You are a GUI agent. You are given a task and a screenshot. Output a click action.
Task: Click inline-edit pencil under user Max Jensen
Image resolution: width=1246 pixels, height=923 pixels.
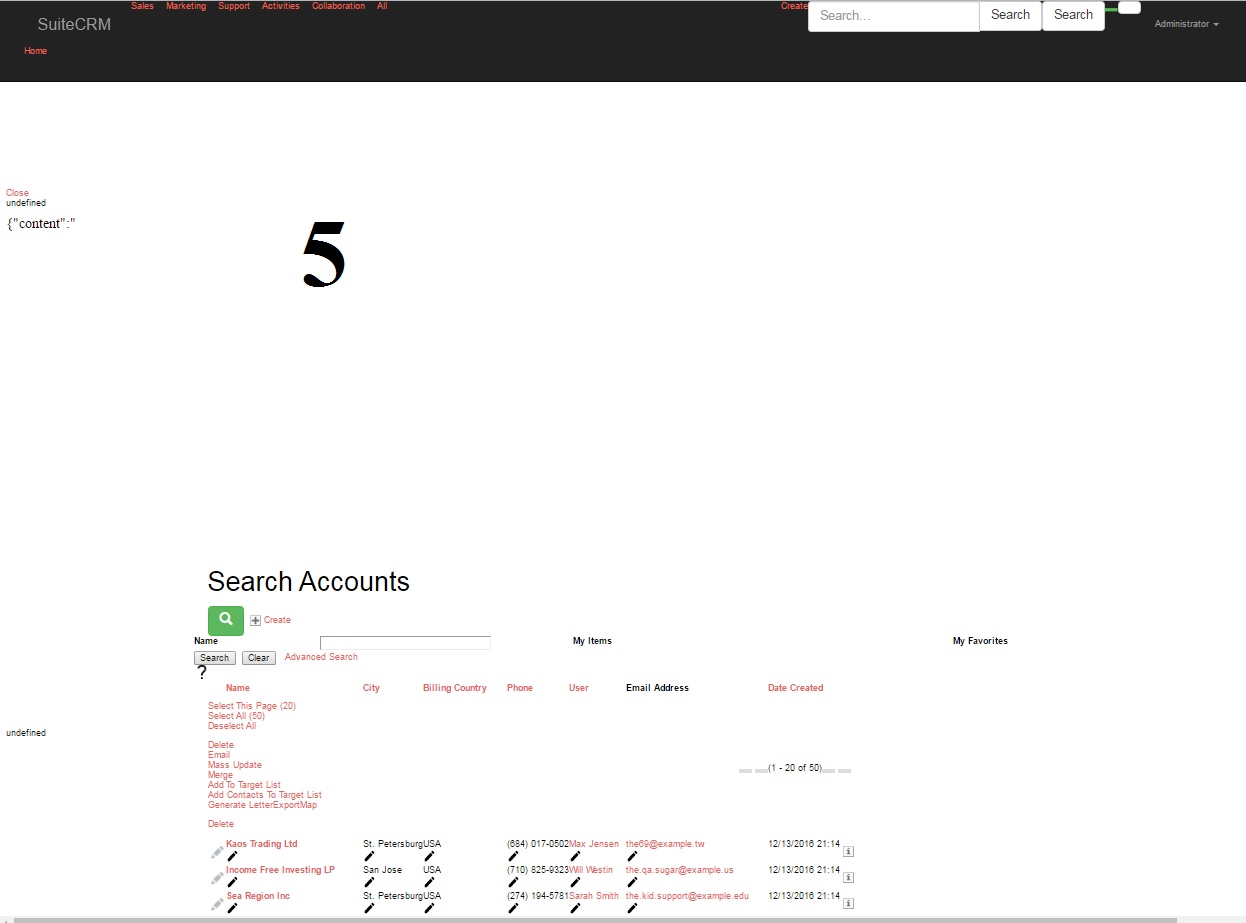[575, 856]
